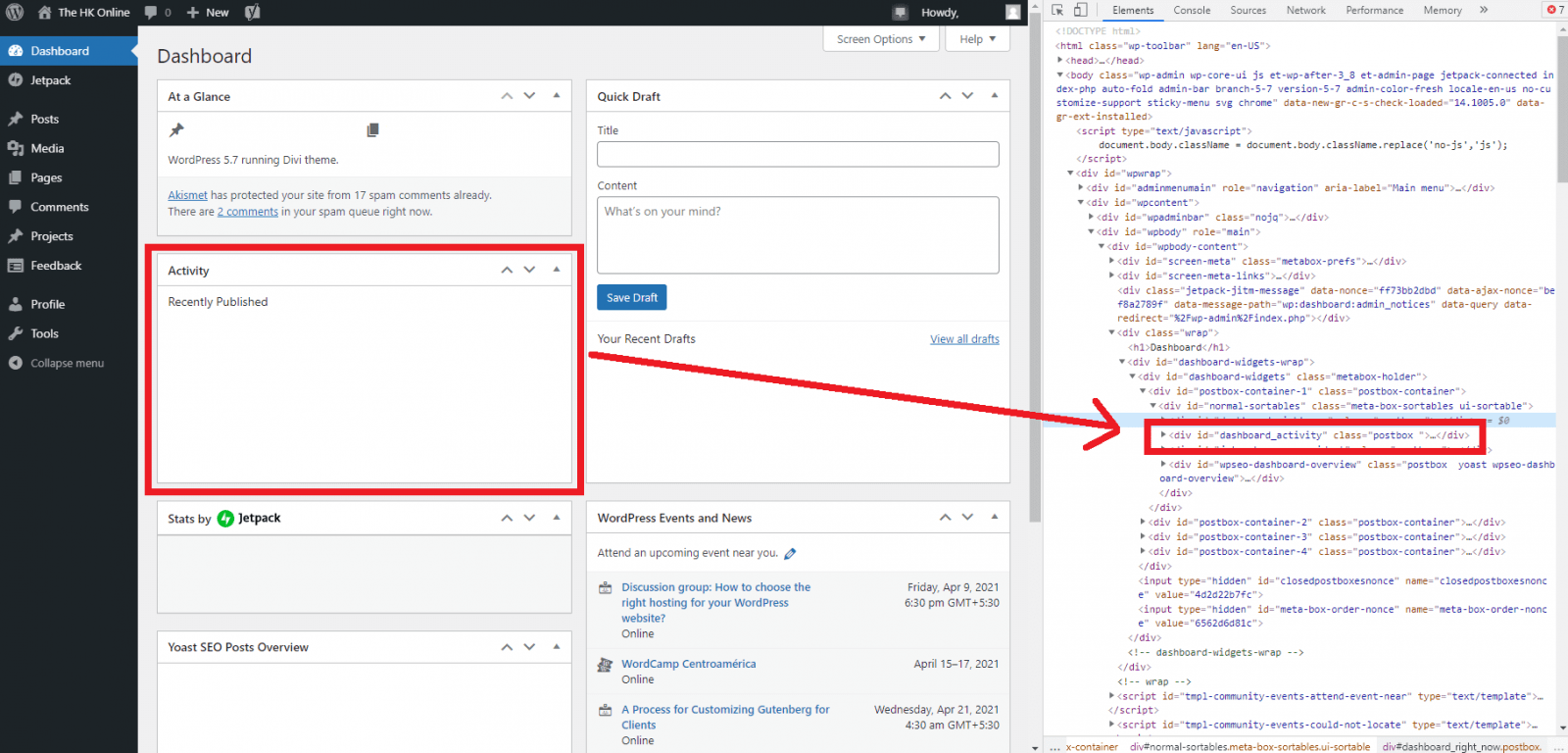Collapse the At a Glance panel
This screenshot has height=753, width=1568.
(557, 96)
